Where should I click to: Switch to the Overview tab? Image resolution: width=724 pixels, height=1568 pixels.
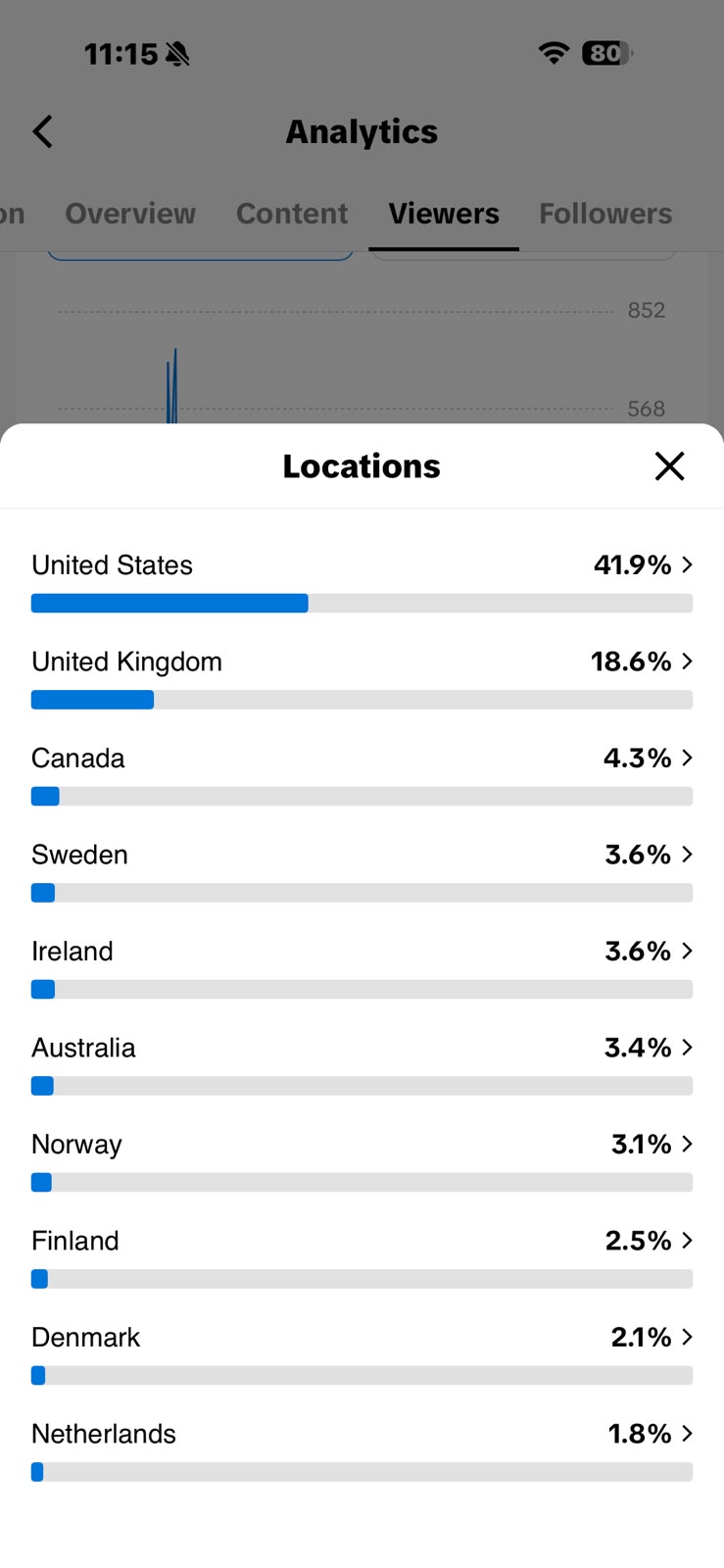[x=130, y=214]
